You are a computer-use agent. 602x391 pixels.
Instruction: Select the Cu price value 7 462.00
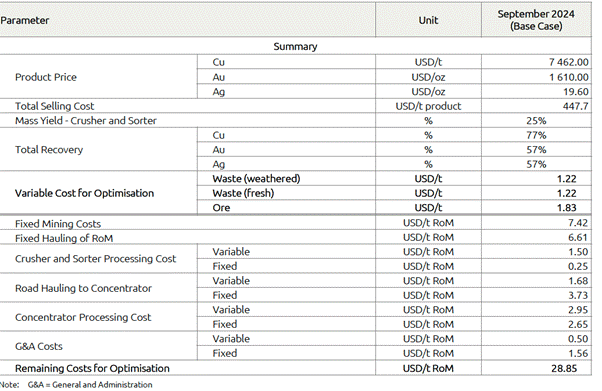pos(569,62)
